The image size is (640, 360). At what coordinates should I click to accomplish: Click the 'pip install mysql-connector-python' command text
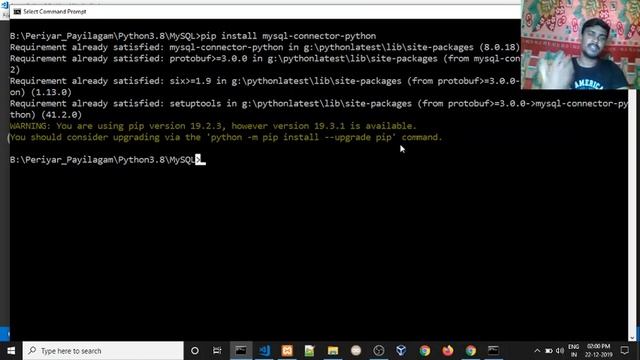tap(288, 36)
